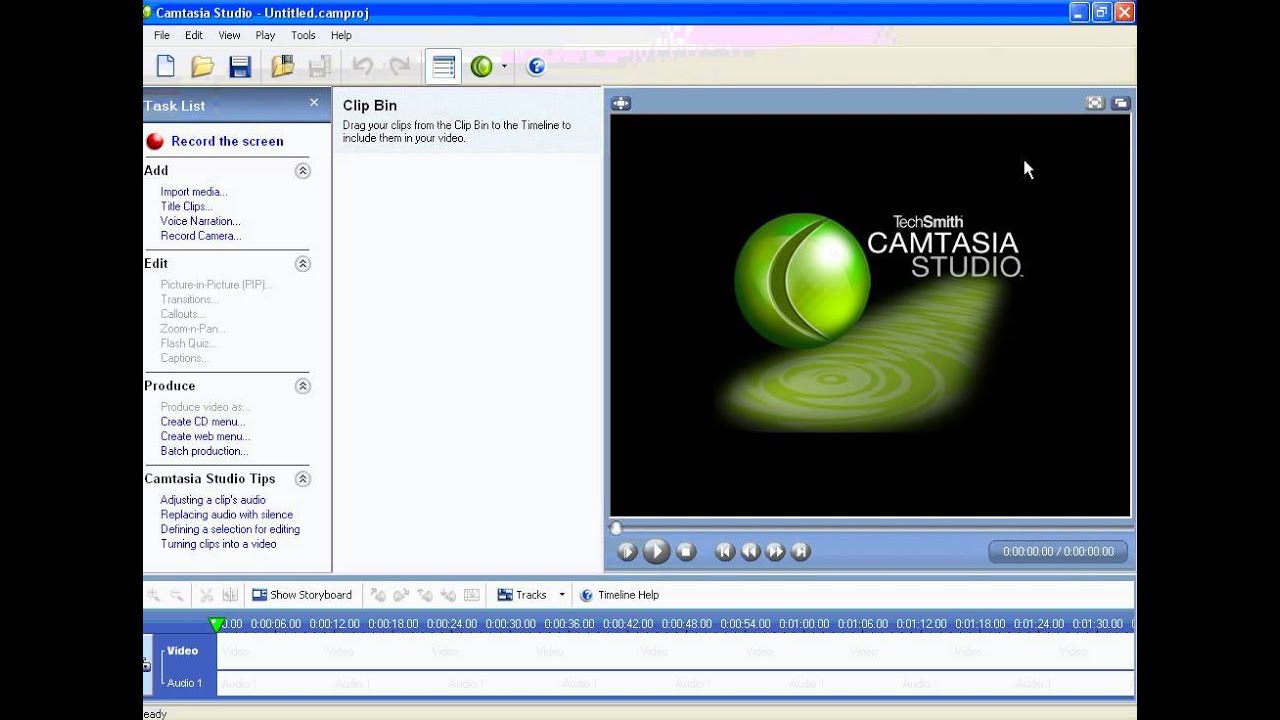Open a project with the folder icon
The width and height of the screenshot is (1280, 720).
[x=203, y=67]
